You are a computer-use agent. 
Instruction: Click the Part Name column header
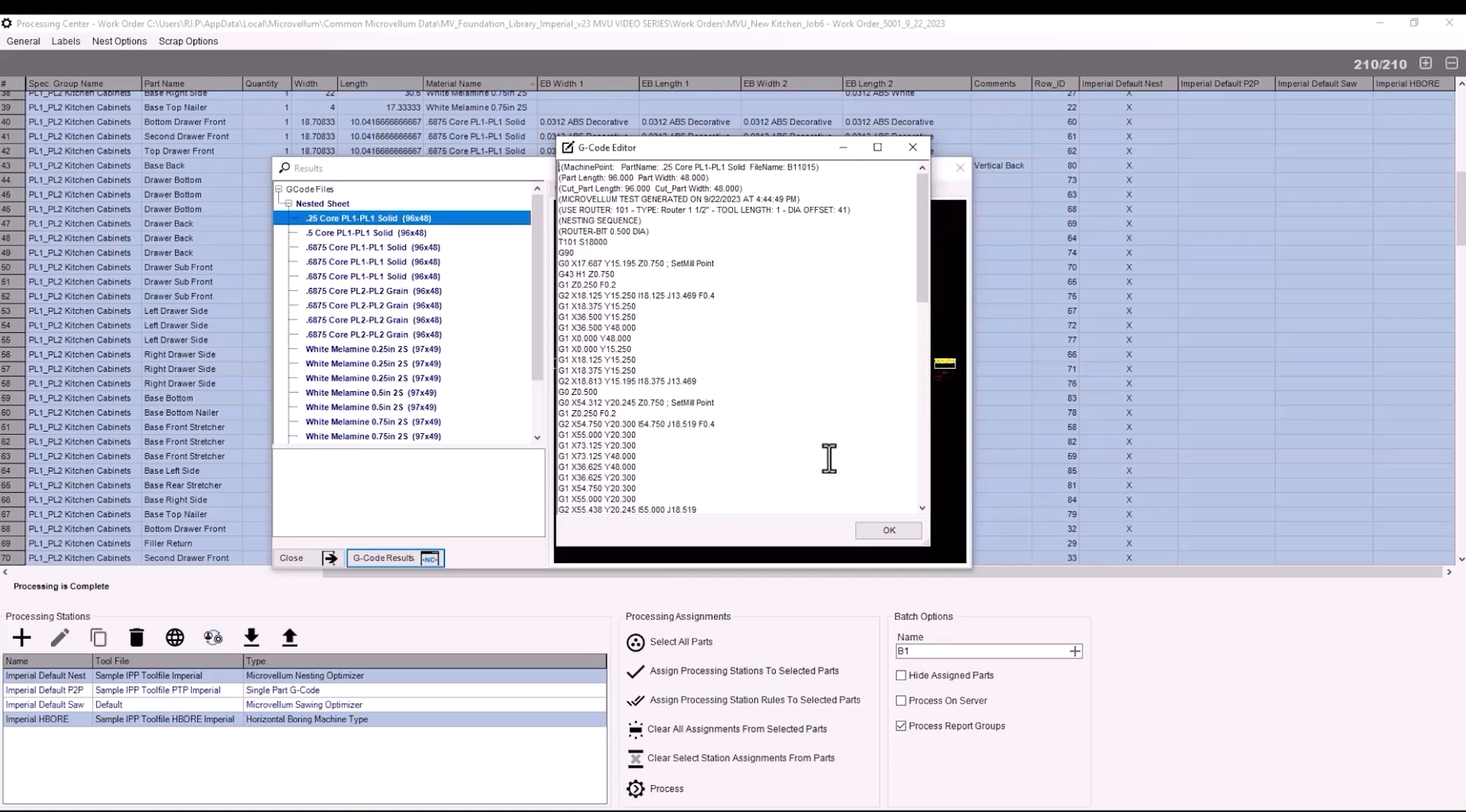tap(191, 84)
